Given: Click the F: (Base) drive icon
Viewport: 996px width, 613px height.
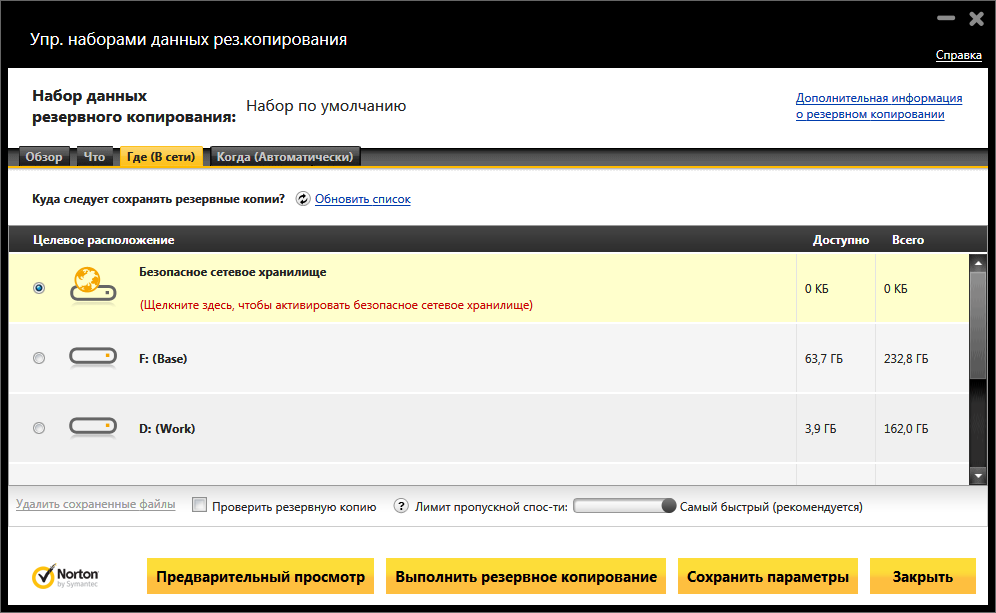Looking at the screenshot, I should click(x=92, y=357).
